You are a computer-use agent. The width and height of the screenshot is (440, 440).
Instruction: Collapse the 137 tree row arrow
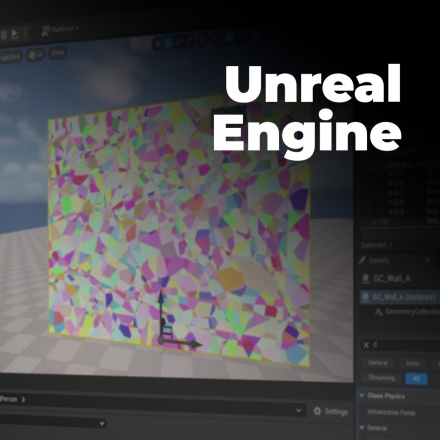(x=375, y=222)
